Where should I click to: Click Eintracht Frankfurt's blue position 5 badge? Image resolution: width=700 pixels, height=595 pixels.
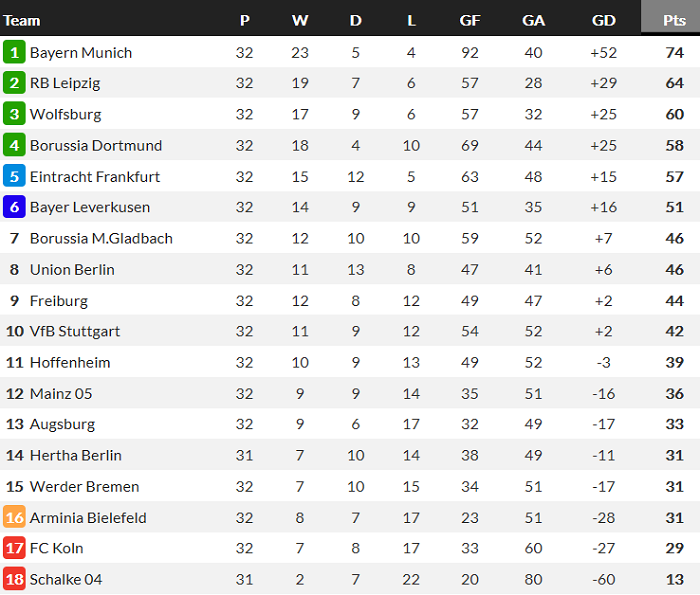(14, 177)
